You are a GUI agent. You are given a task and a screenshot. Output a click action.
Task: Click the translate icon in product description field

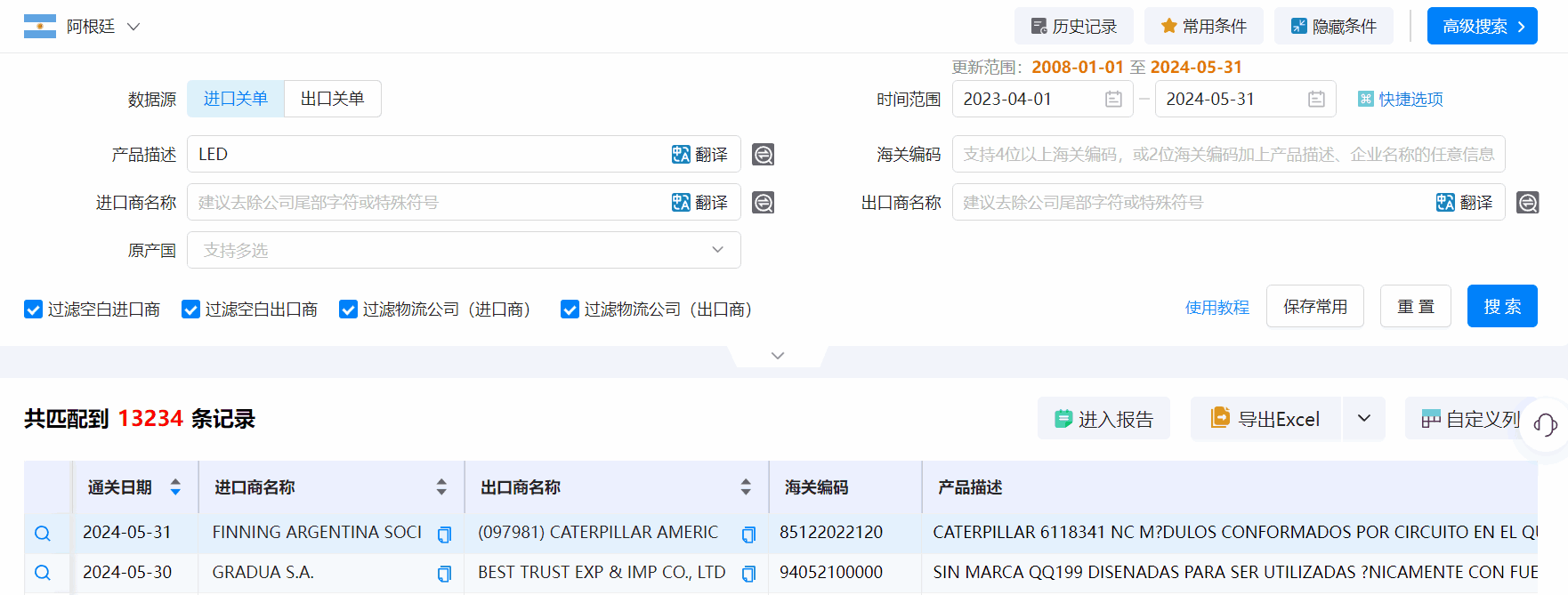pos(699,155)
